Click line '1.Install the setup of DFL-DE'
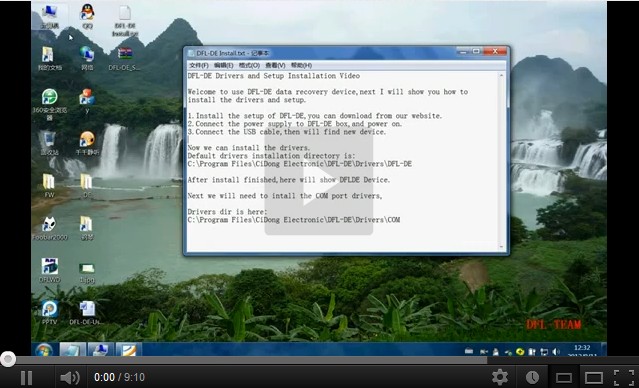The height and width of the screenshot is (388, 639). click(x=315, y=116)
